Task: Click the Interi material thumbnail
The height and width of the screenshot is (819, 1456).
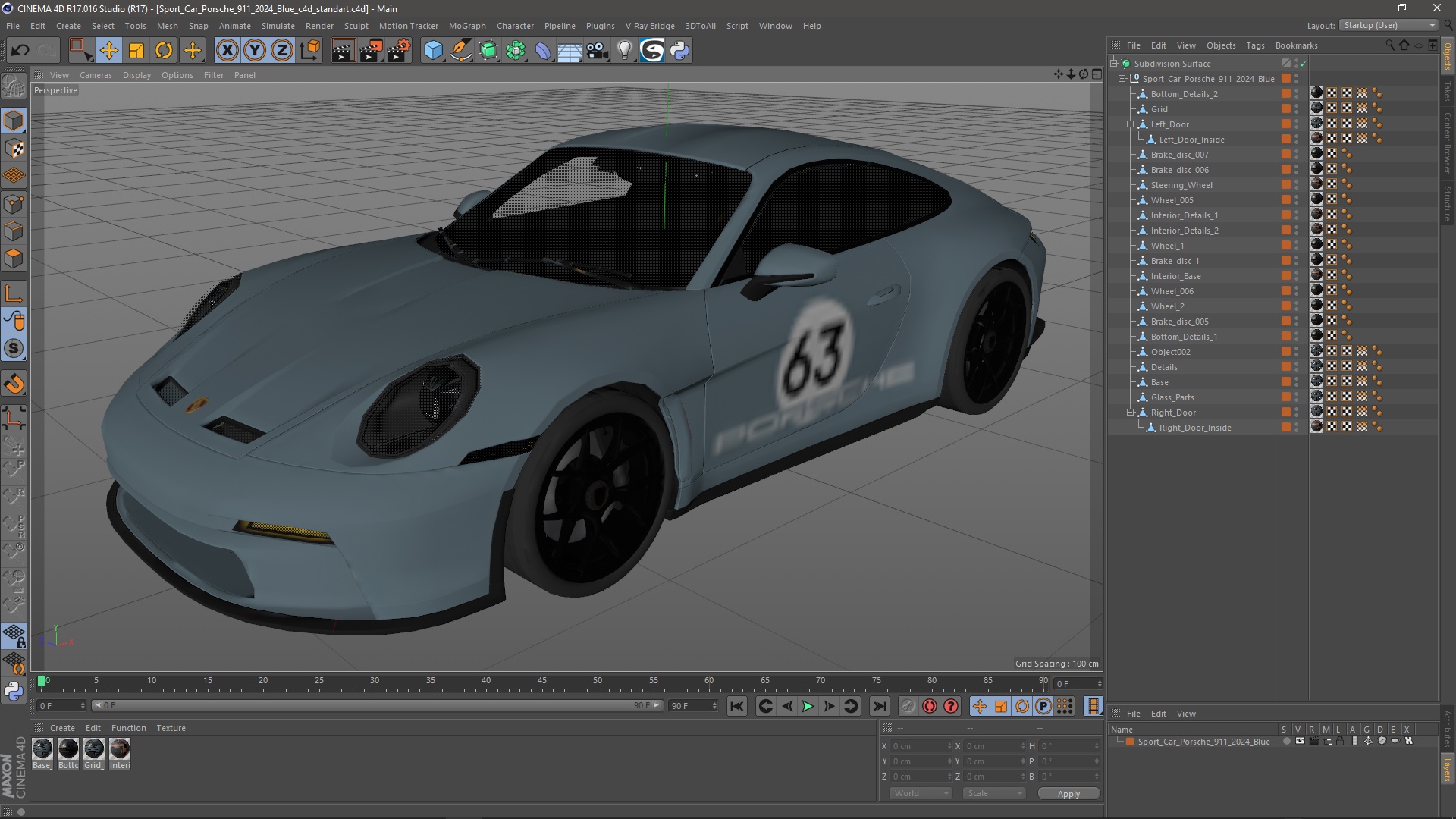Action: click(120, 749)
